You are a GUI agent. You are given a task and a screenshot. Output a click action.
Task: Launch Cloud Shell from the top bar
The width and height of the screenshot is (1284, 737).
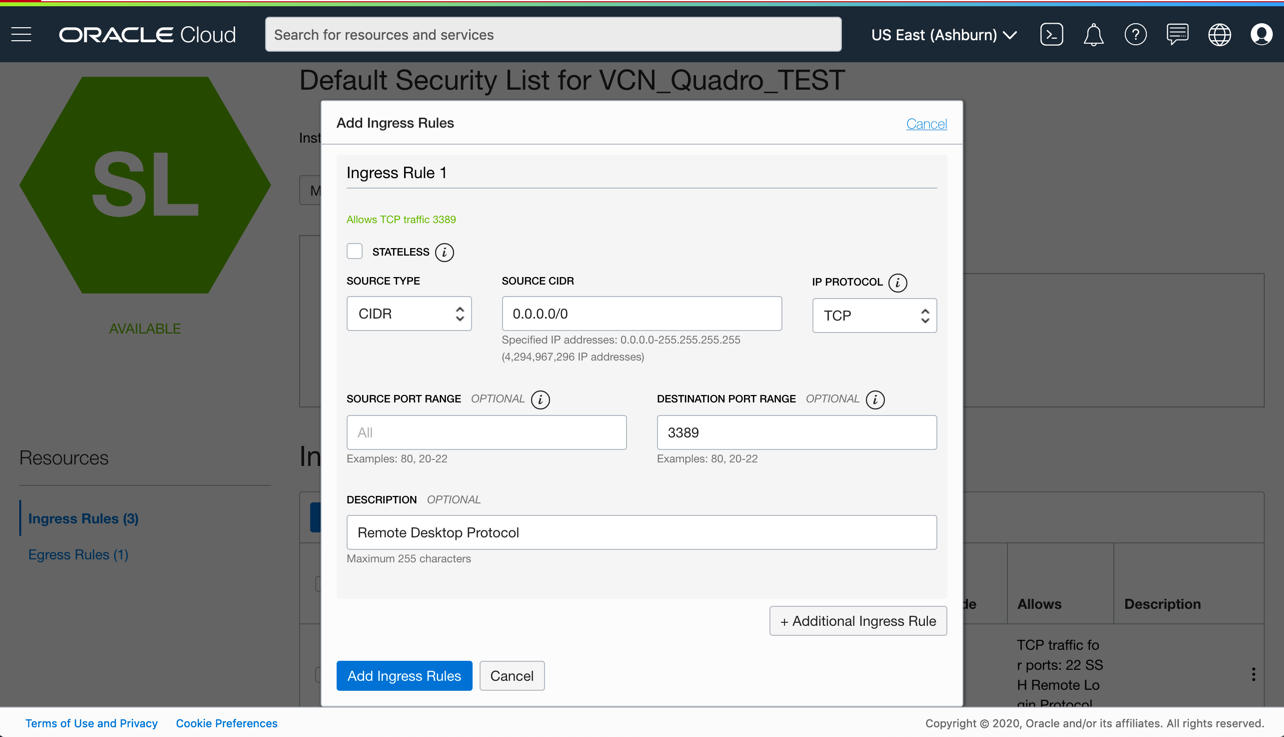click(1051, 34)
